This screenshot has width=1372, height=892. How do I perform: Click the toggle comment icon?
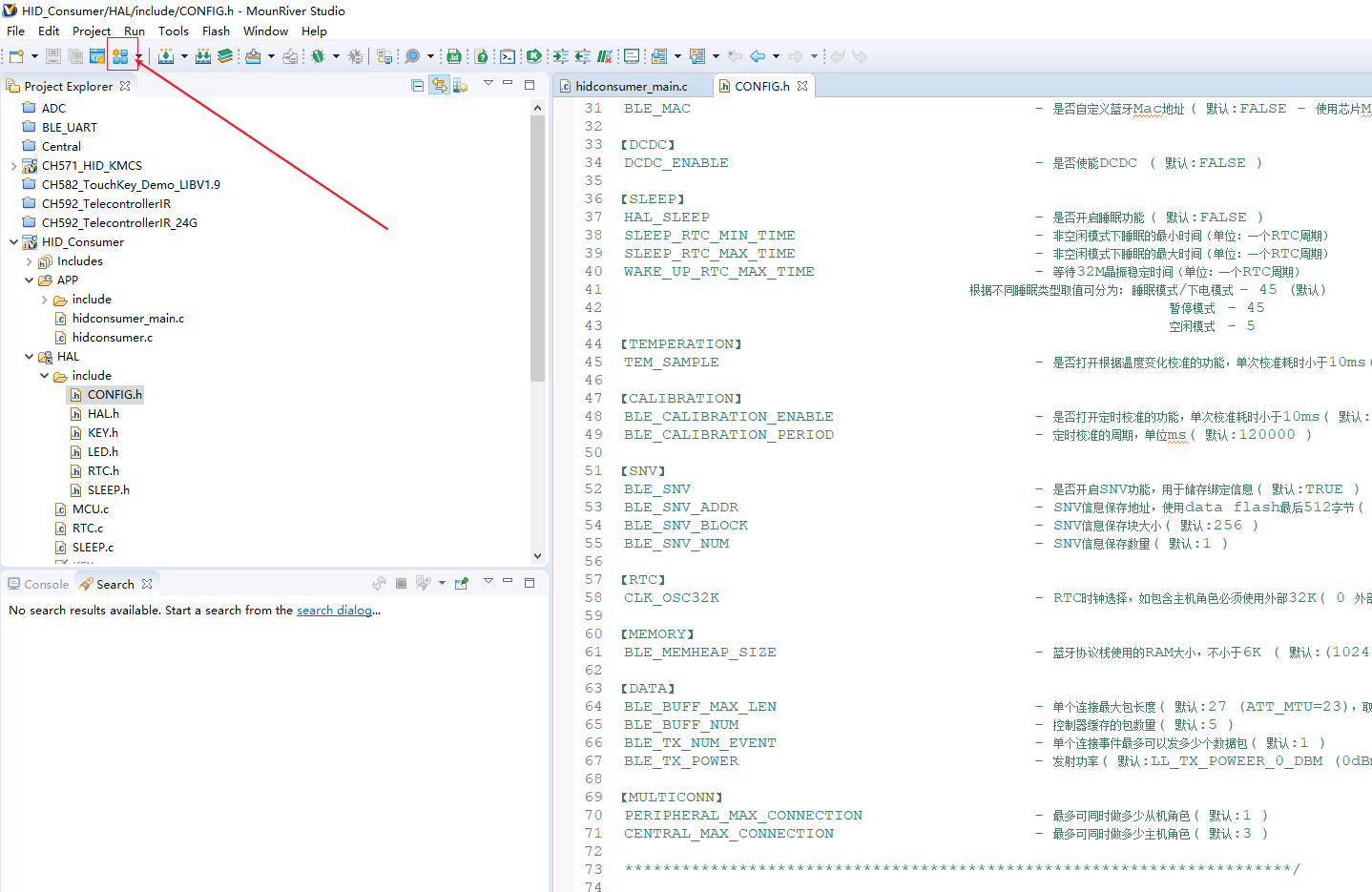click(x=604, y=56)
